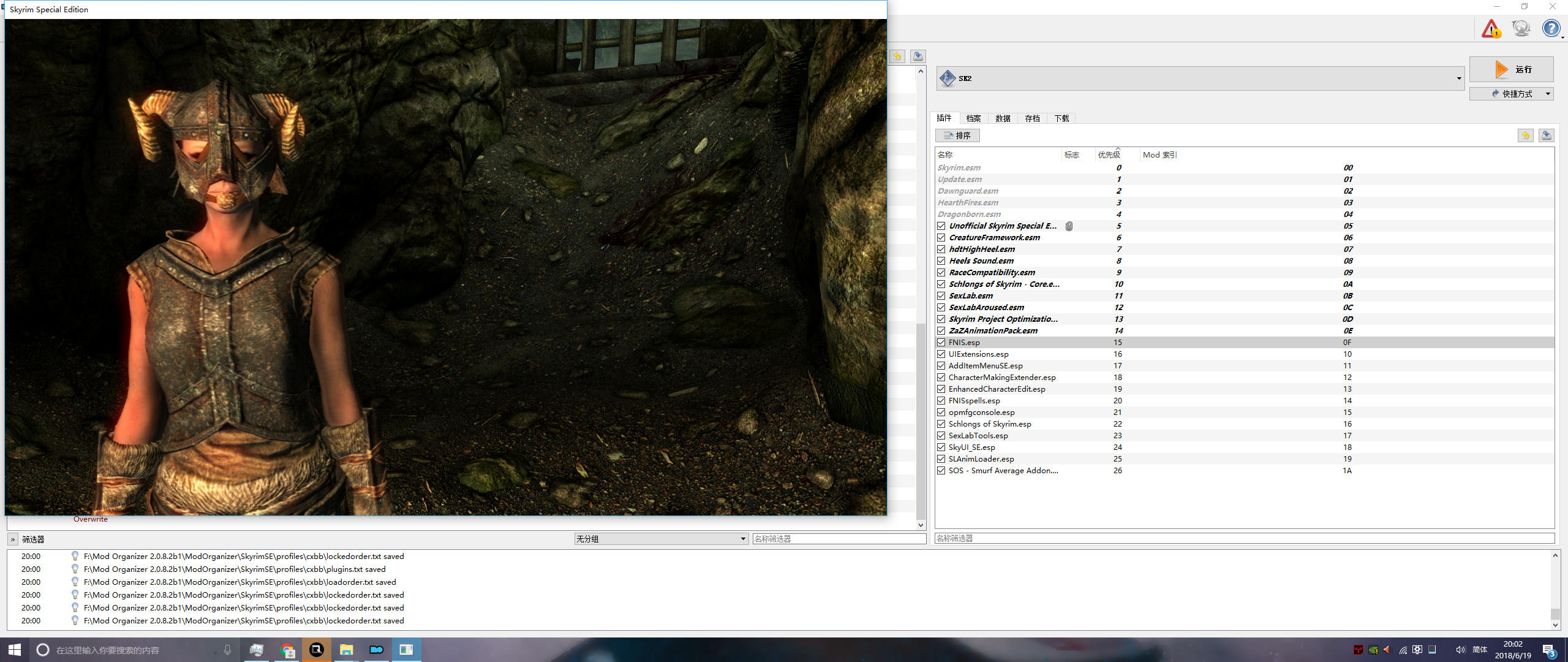Toggle CreatureFramework.esm checkbox
This screenshot has height=662, width=1568.
(941, 238)
